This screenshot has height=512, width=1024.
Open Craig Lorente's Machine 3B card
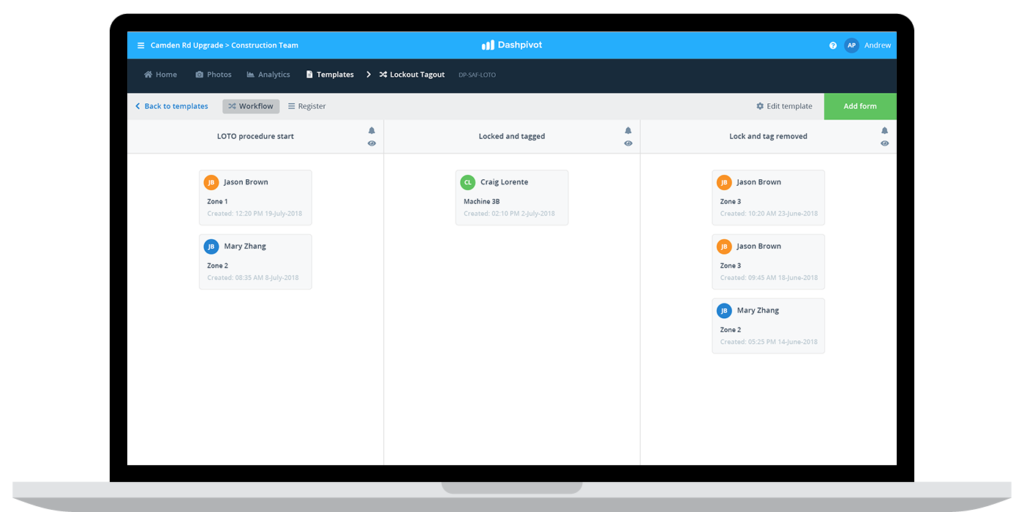[512, 198]
